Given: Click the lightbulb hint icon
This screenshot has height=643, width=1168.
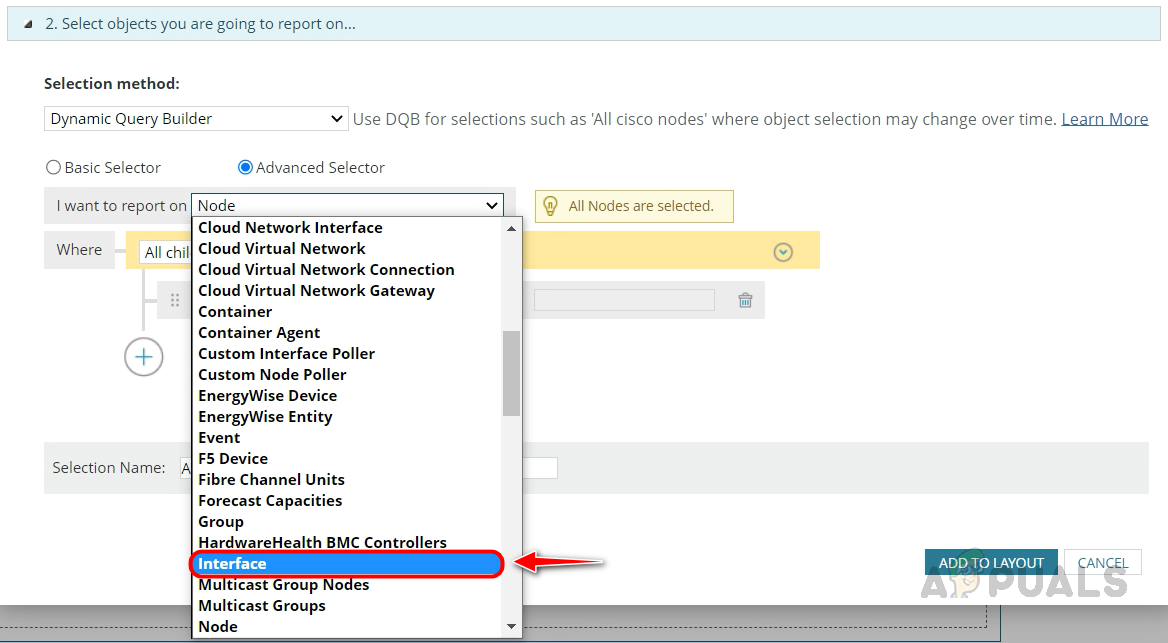Looking at the screenshot, I should tap(549, 206).
